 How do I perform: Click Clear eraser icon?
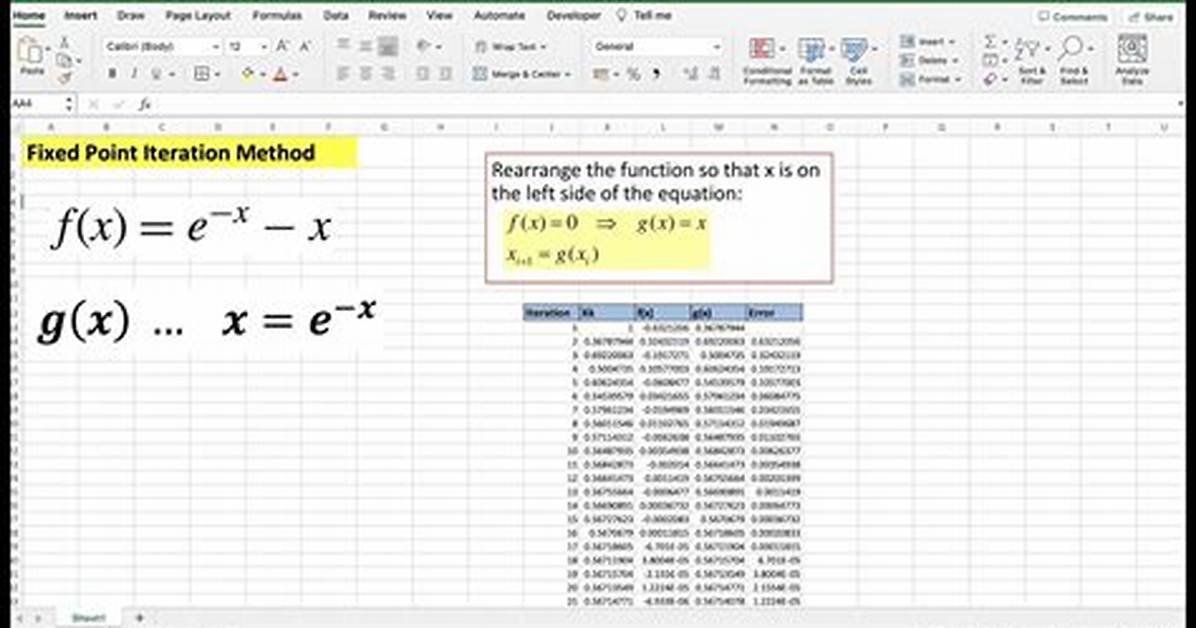[990, 79]
